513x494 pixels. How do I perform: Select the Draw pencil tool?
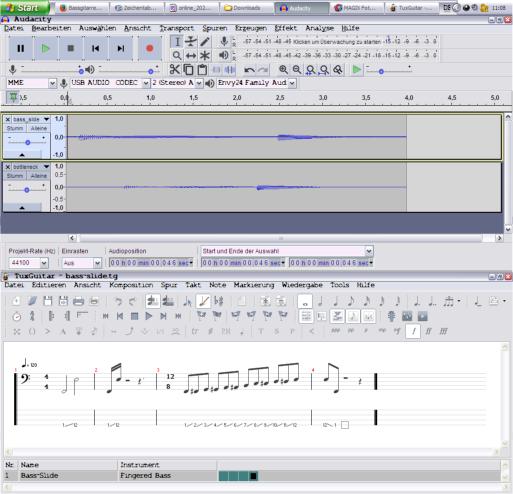pos(205,42)
